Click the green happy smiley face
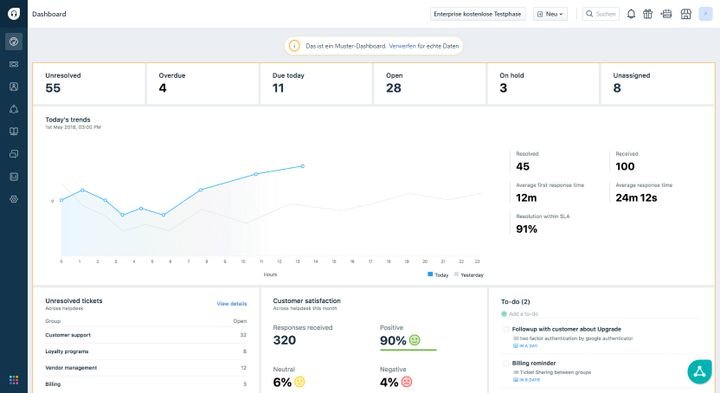The height and width of the screenshot is (393, 720). click(x=415, y=340)
